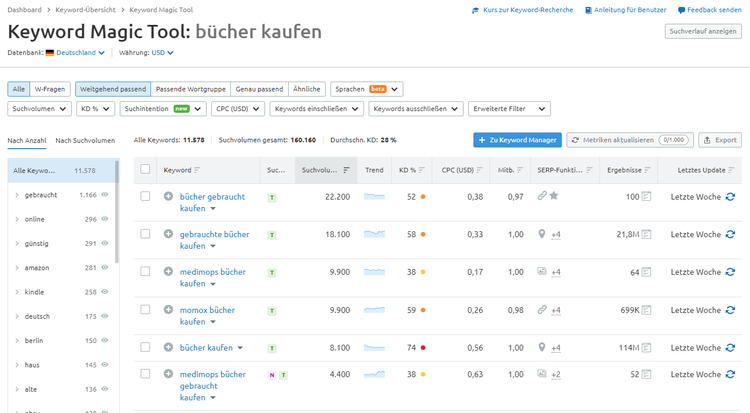Refresh metrics for the 4.400 volume row
This screenshot has height=413, width=750.
pos(730,374)
